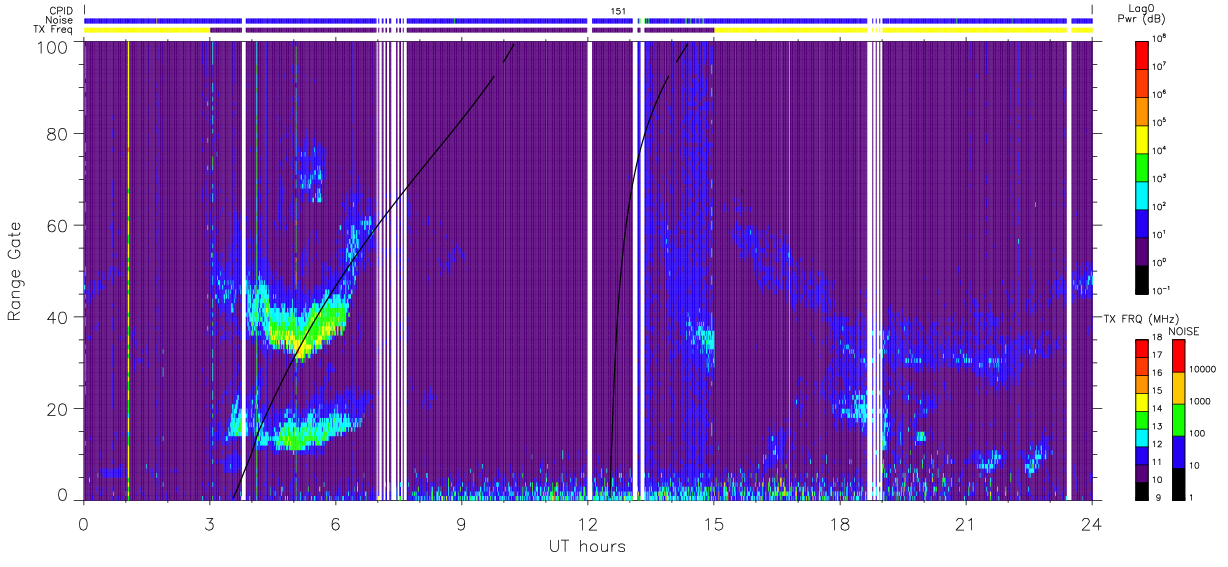1228x567 pixels.
Task: Select the red segment of the NOISE colorbar
Action: pyautogui.click(x=1178, y=355)
